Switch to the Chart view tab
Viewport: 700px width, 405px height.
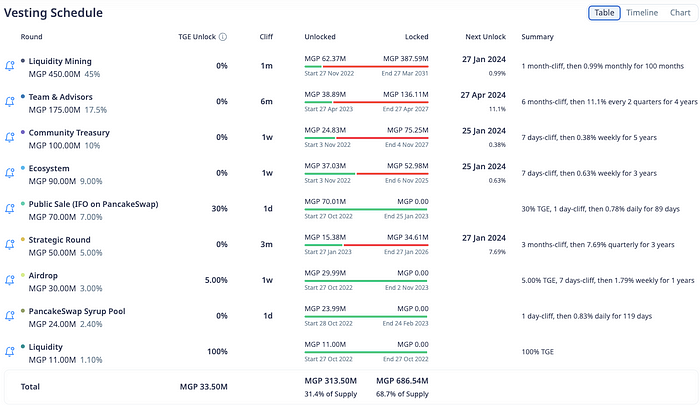(x=679, y=13)
